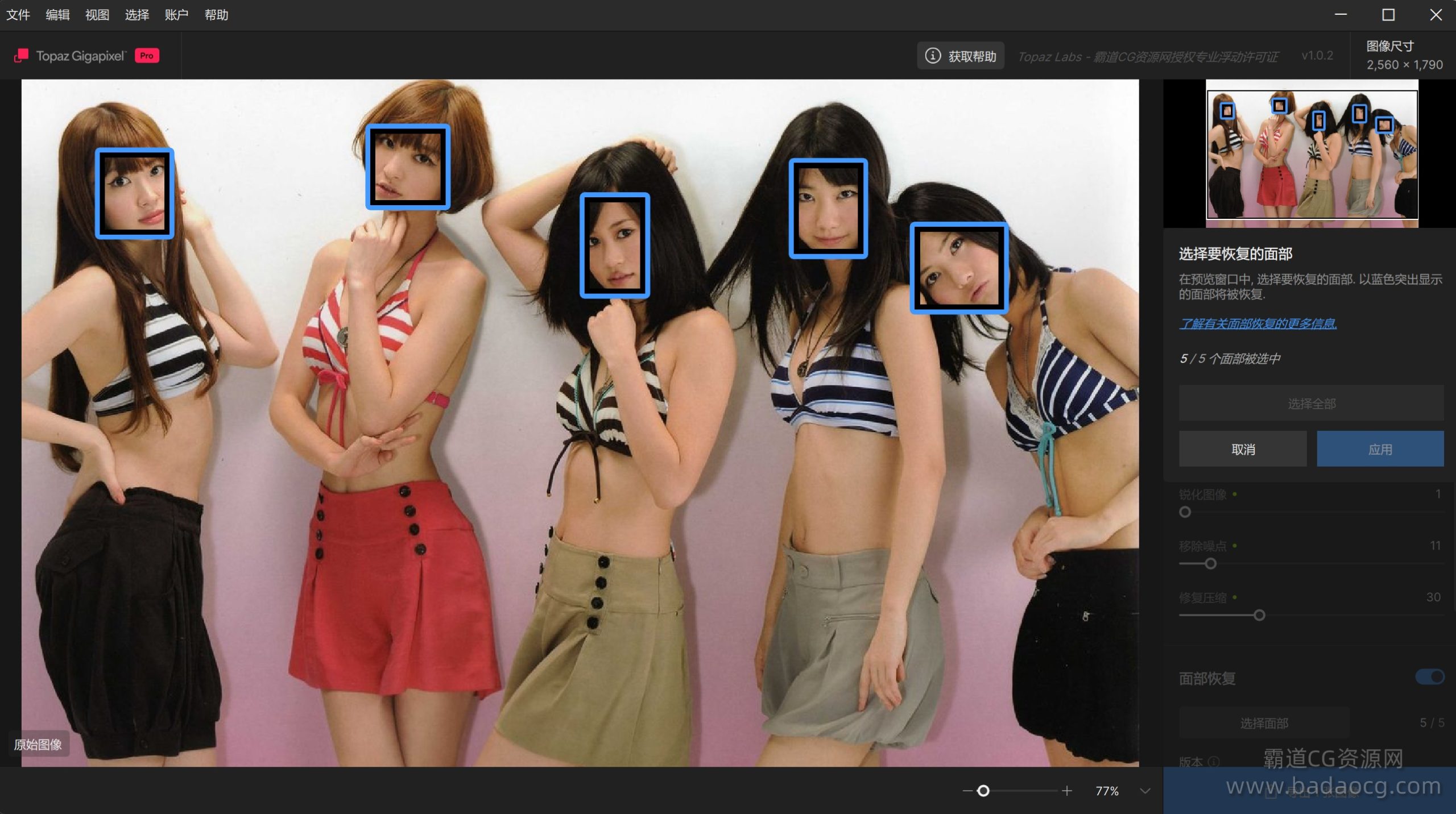The width and height of the screenshot is (1456, 814).
Task: Open the 视图 menu
Action: (x=97, y=15)
